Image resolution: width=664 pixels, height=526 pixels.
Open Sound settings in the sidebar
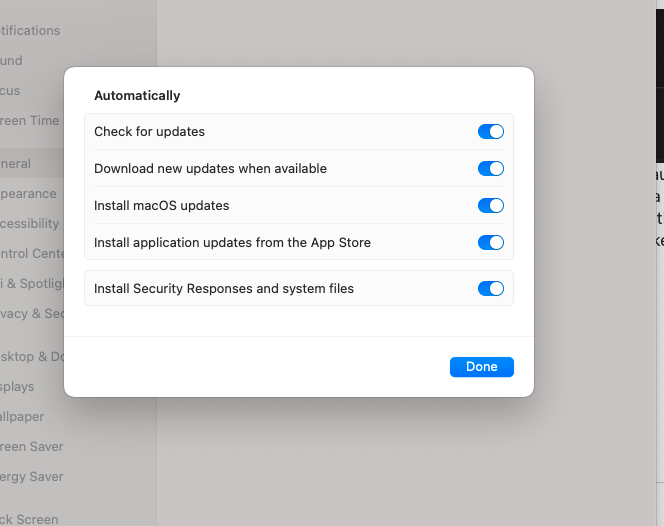click(11, 61)
